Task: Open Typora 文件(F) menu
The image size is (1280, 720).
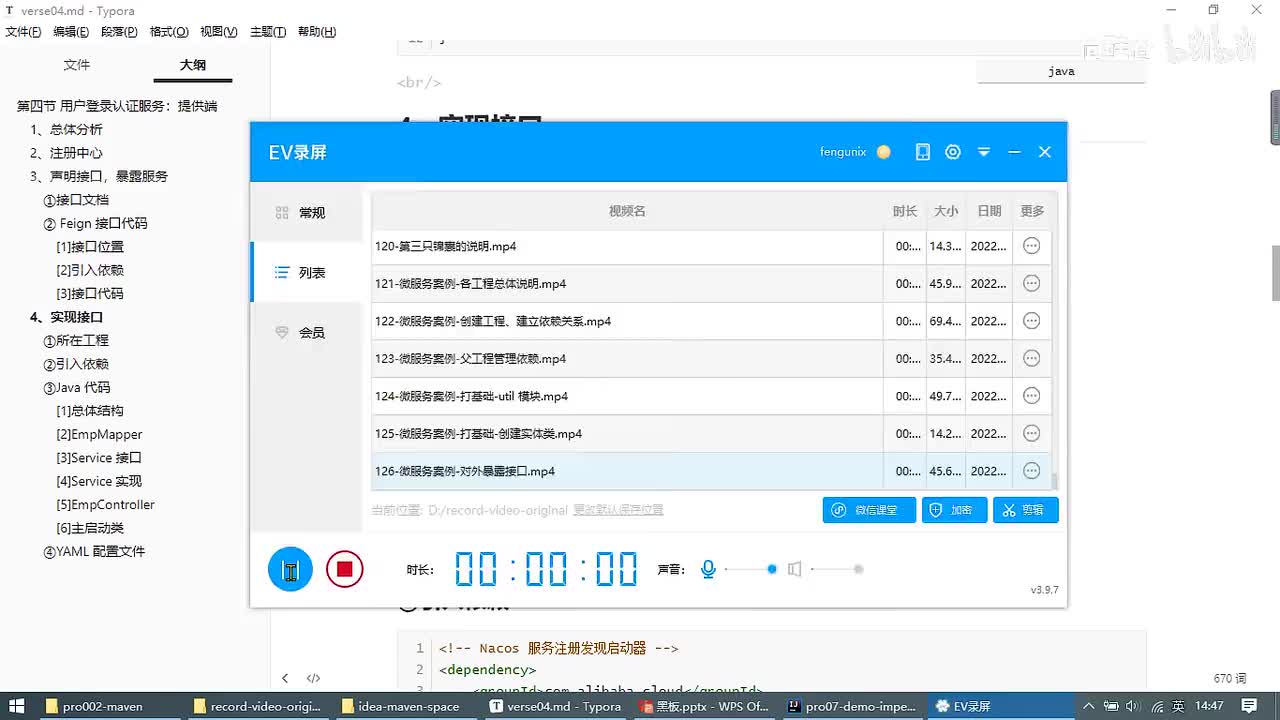Action: click(23, 32)
